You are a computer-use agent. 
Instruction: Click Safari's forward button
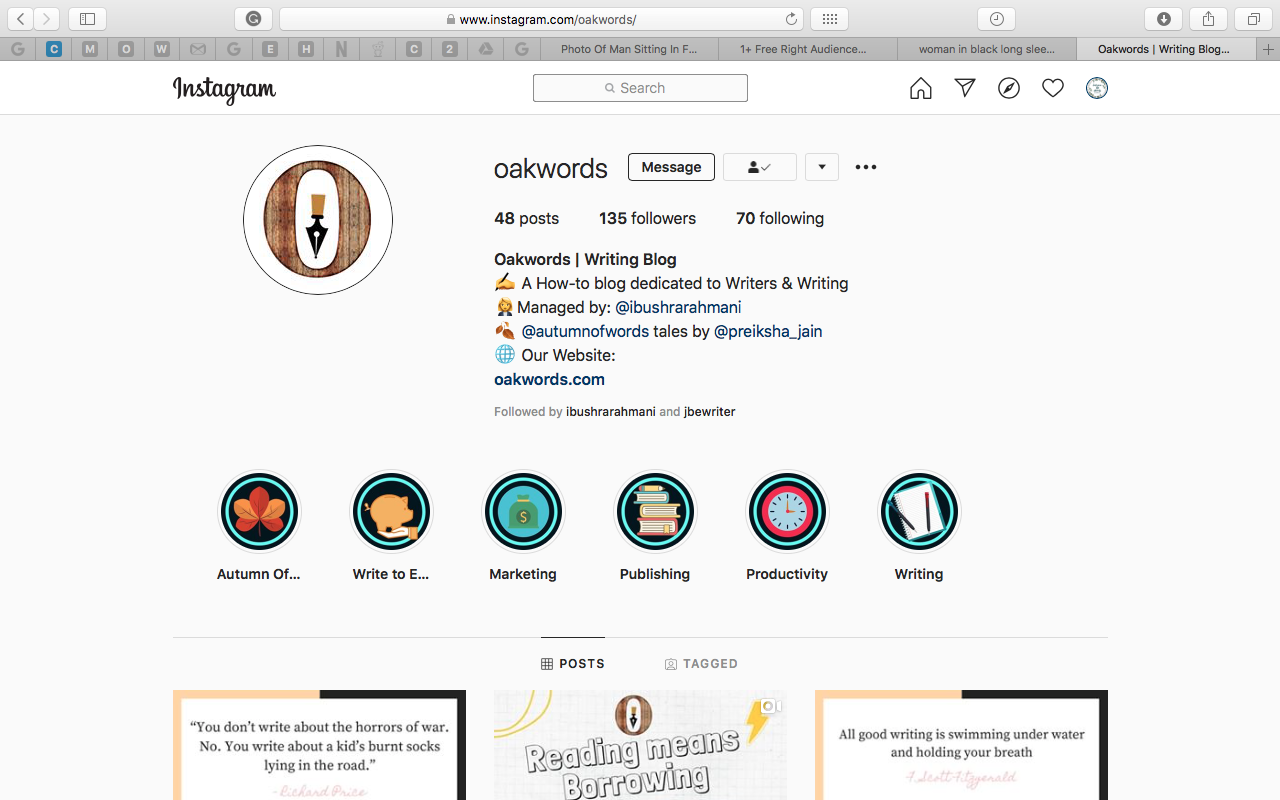click(47, 19)
